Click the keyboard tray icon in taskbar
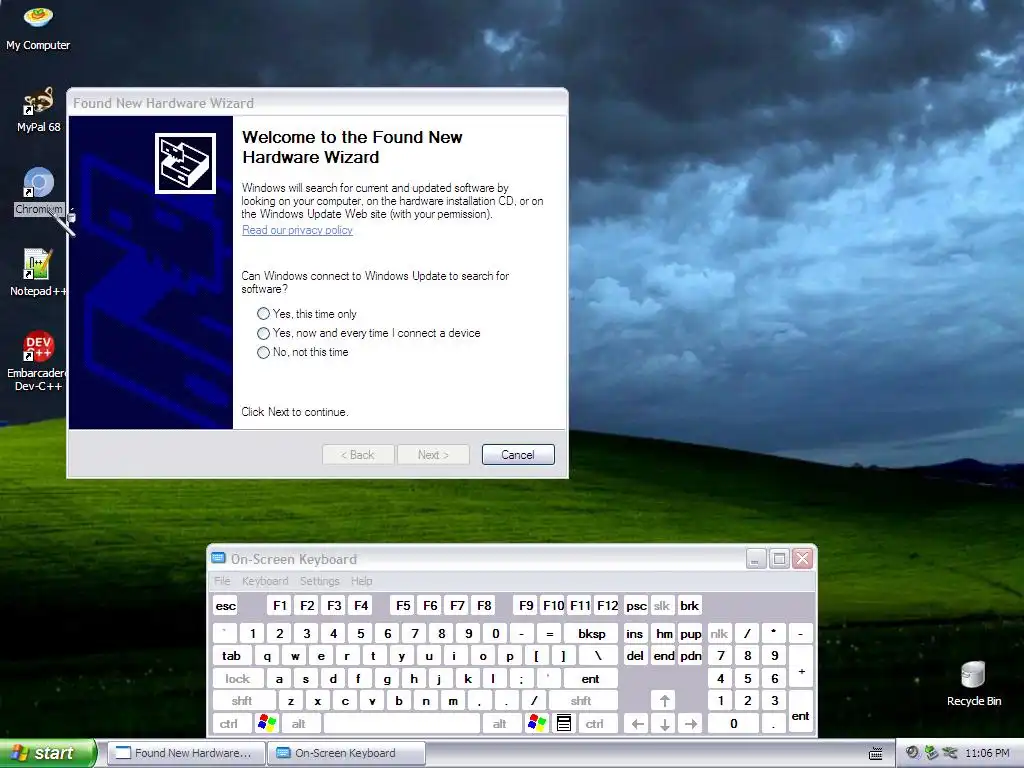 [876, 753]
